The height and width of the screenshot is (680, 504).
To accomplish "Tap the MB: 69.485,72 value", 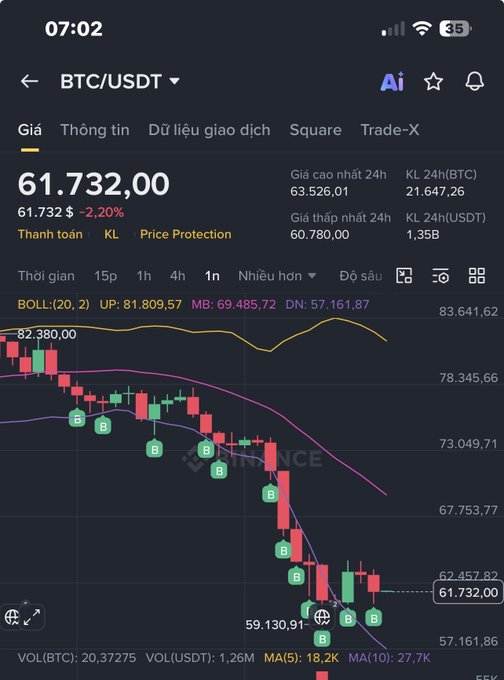I will click(x=233, y=304).
